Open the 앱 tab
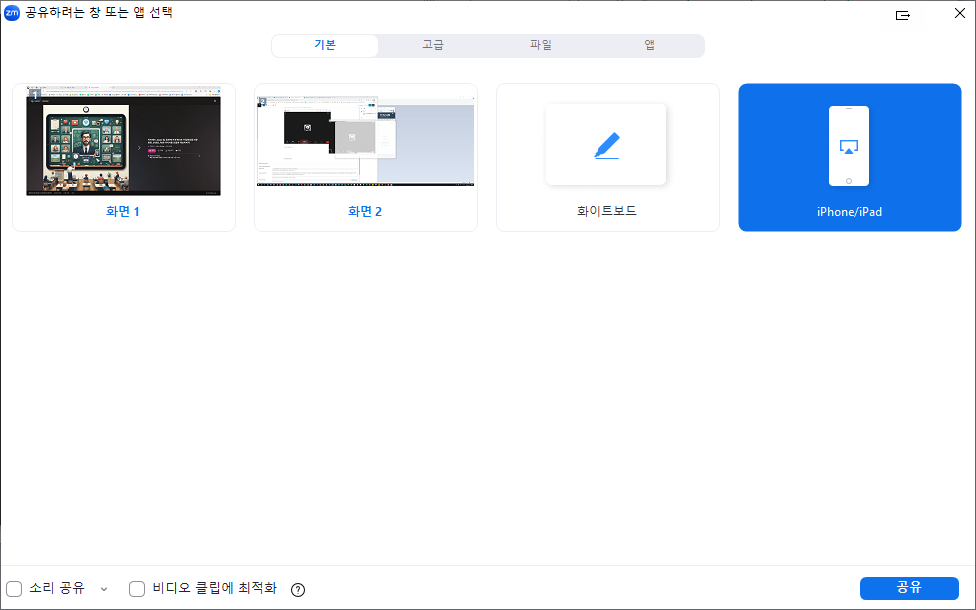 (x=649, y=45)
